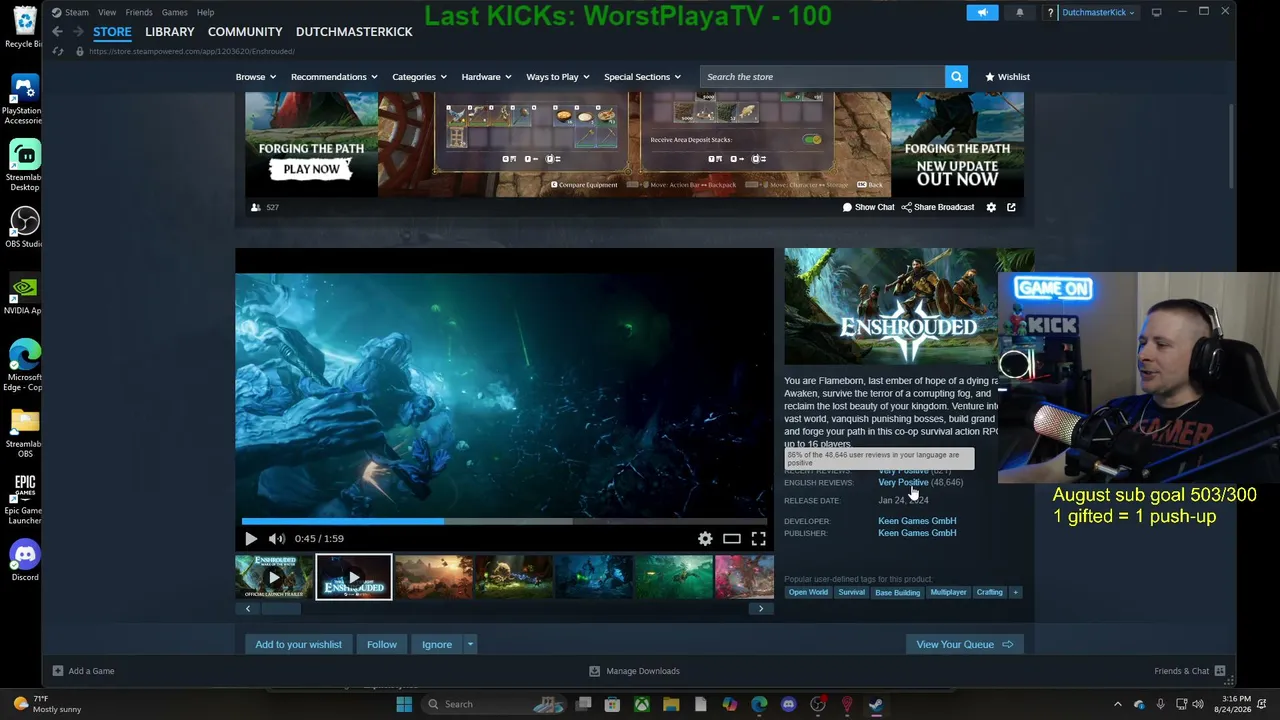Seek within the trailer progress bar

[504, 521]
